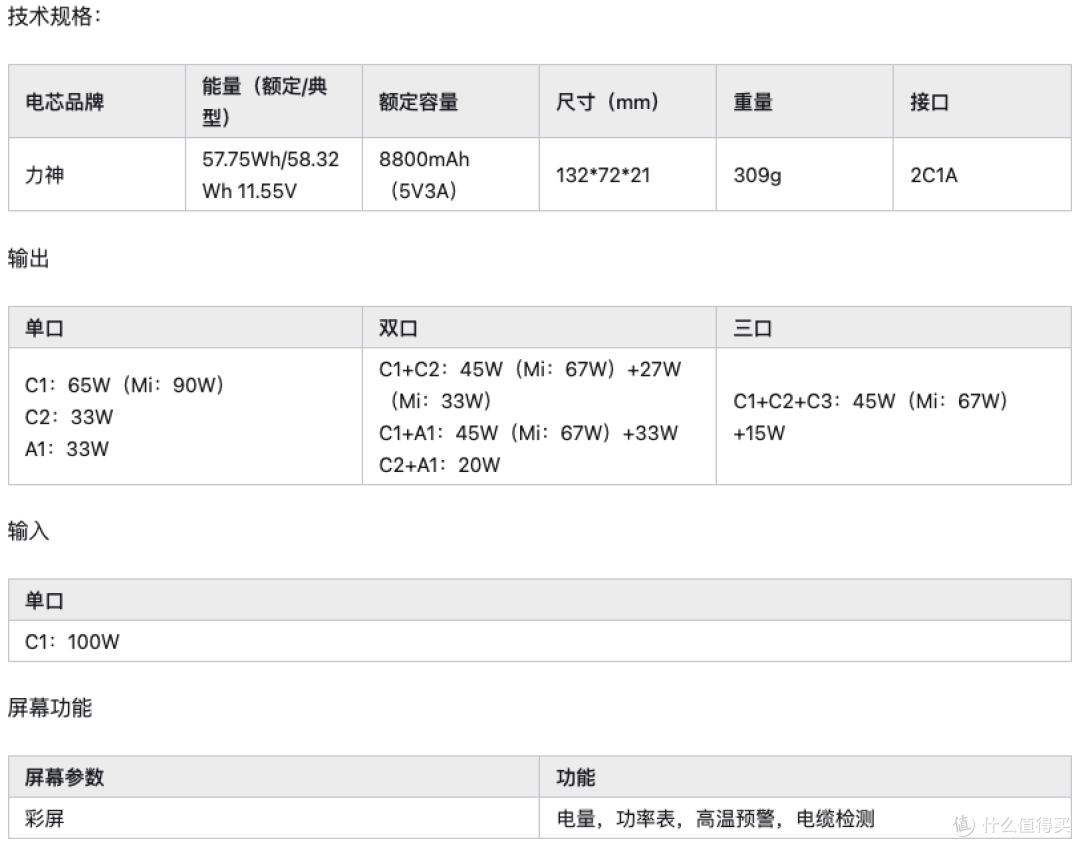This screenshot has width=1080, height=847.
Task: Click the C1+C2+C3 triple-port output text
Action: [x=870, y=417]
